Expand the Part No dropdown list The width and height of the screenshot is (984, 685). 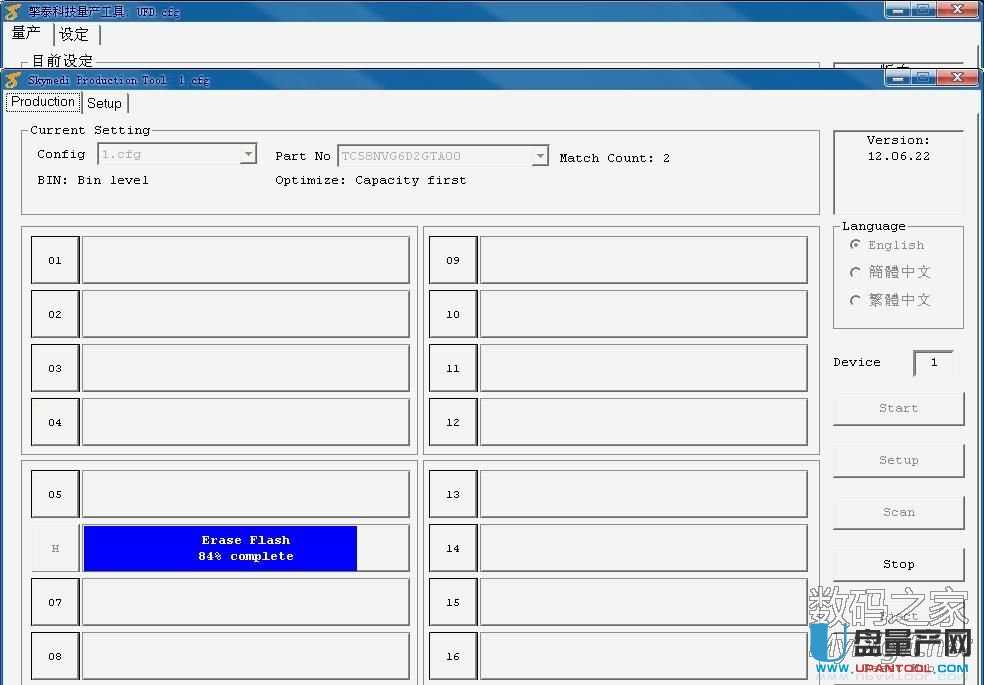point(540,156)
